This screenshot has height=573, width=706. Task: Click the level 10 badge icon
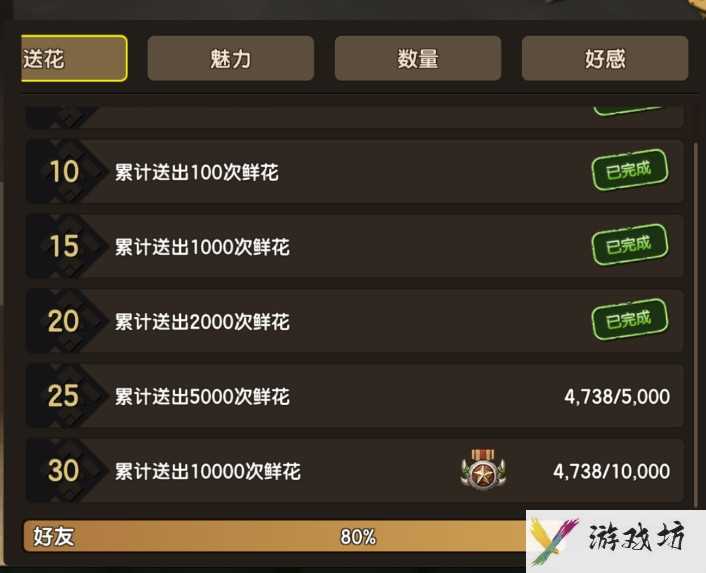click(x=64, y=171)
